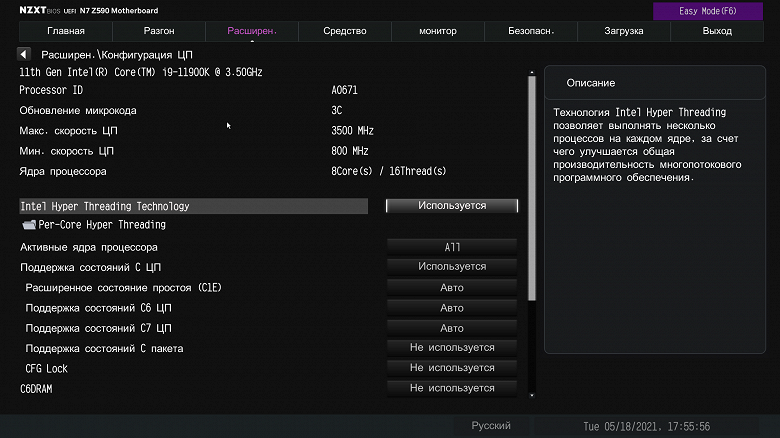Click the Hyper Threading description text
Image resolution: width=780 pixels, height=438 pixels.
click(647, 145)
